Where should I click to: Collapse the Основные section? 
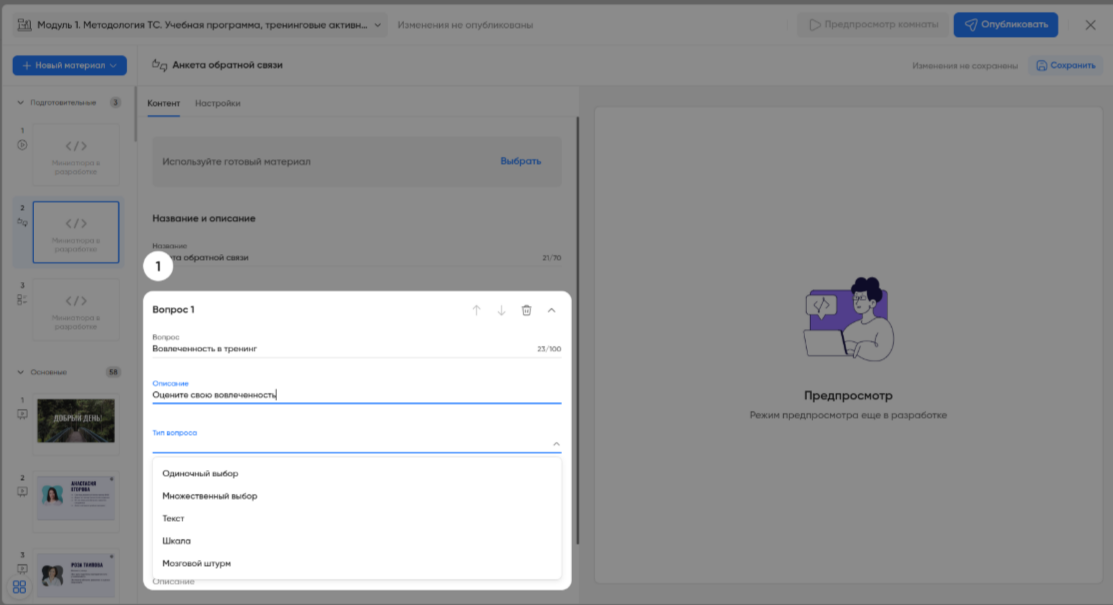tap(22, 372)
